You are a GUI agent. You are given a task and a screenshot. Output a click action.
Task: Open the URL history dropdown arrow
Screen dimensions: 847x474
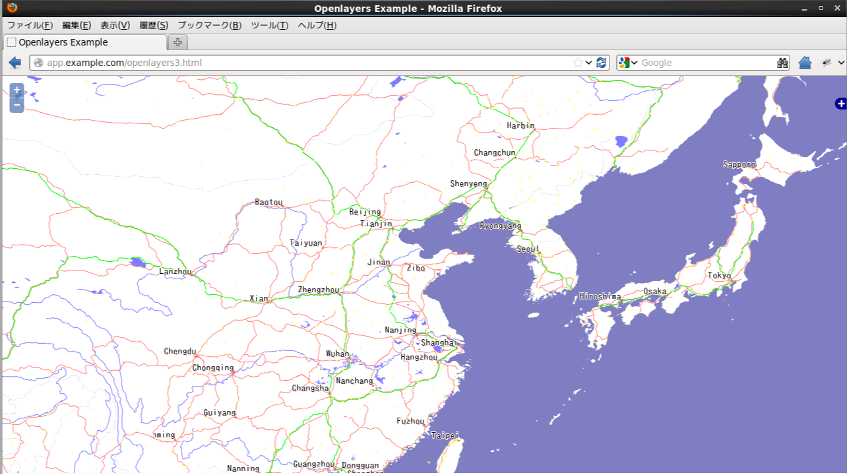(x=589, y=63)
